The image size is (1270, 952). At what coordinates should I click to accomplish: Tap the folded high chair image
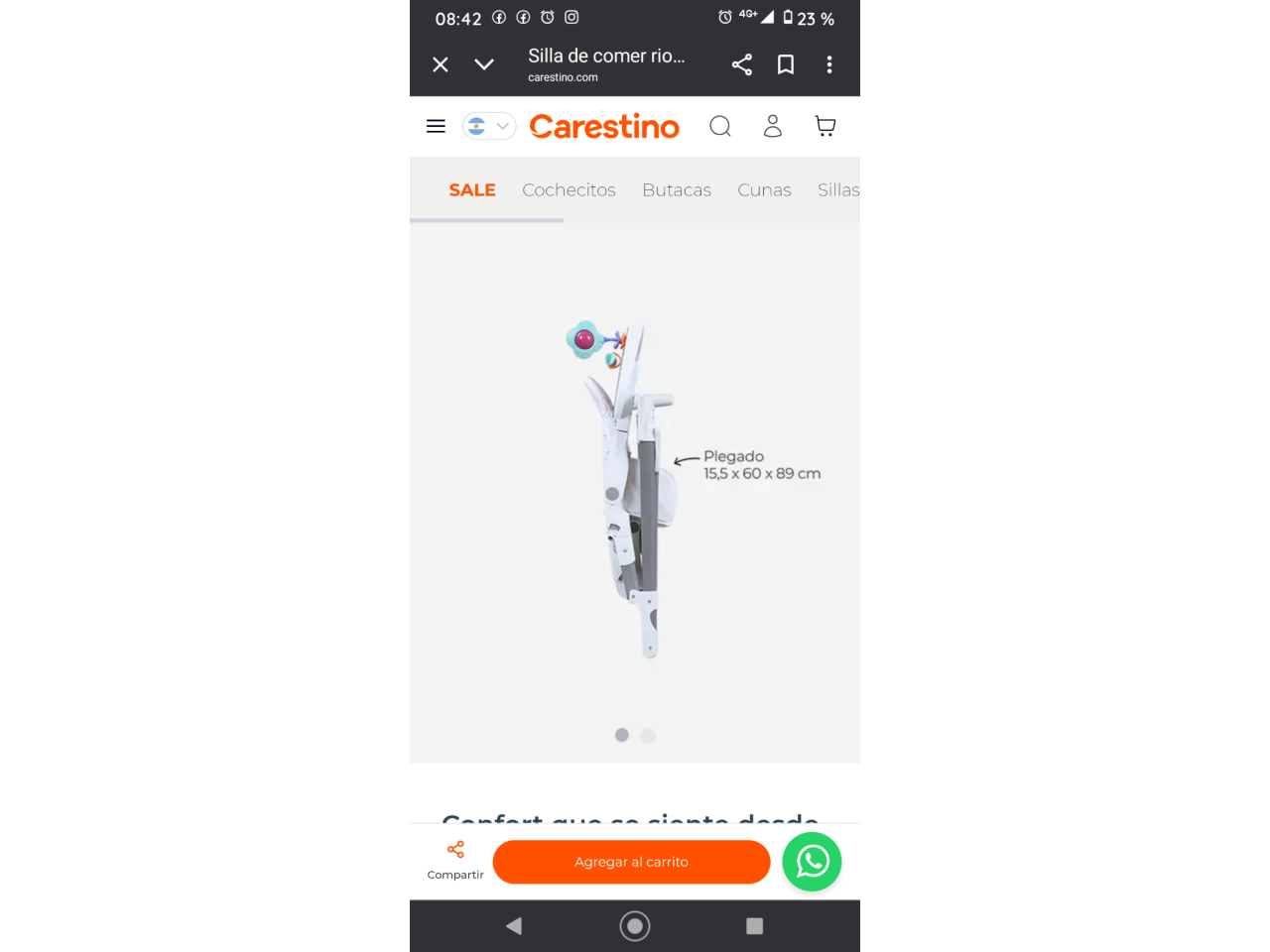pos(625,489)
